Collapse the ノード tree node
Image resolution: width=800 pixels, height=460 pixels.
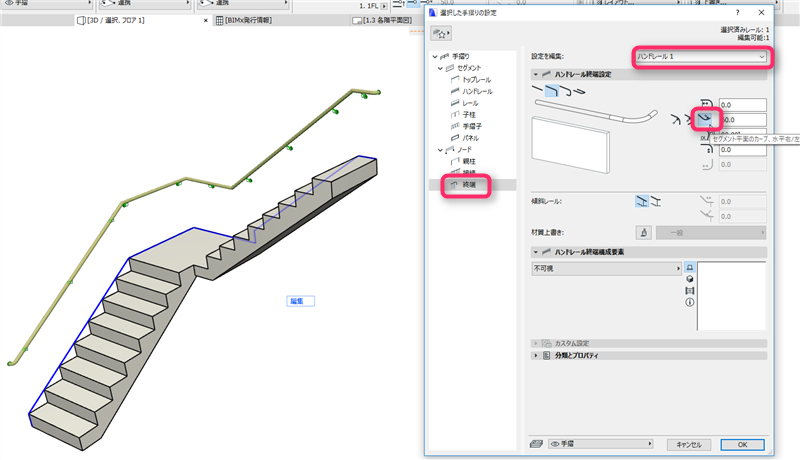[440, 150]
